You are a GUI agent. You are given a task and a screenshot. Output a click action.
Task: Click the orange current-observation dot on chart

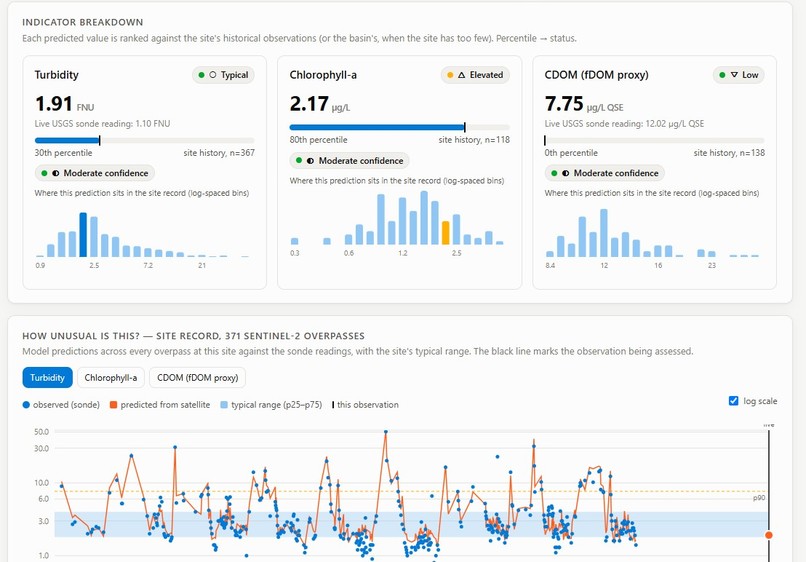[768, 535]
